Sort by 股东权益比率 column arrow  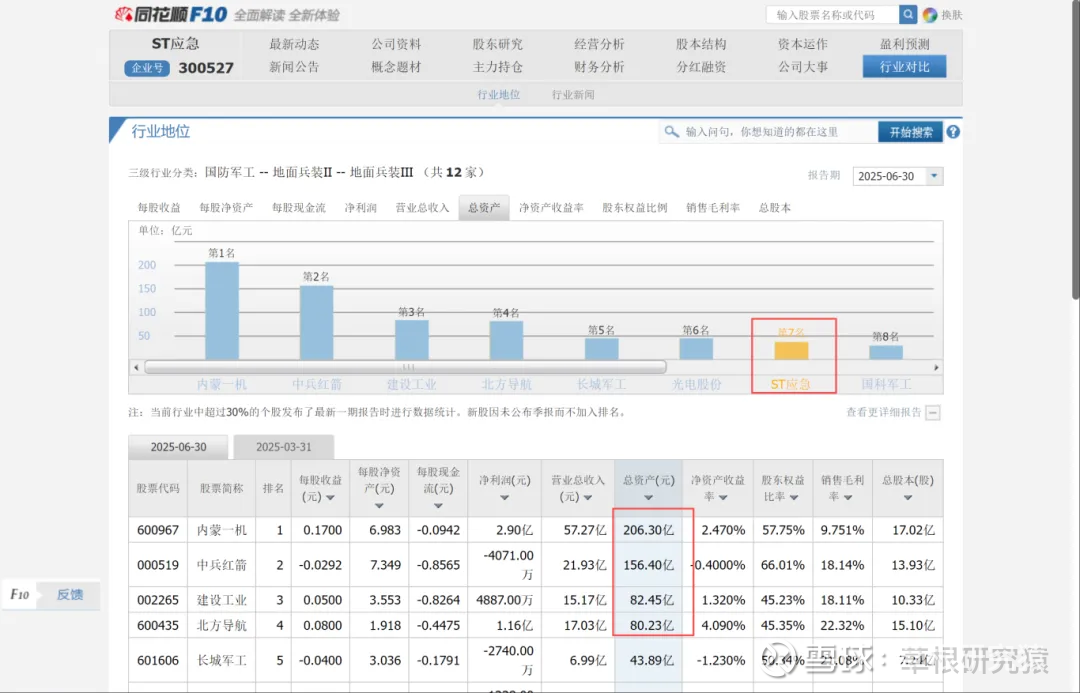[794, 498]
